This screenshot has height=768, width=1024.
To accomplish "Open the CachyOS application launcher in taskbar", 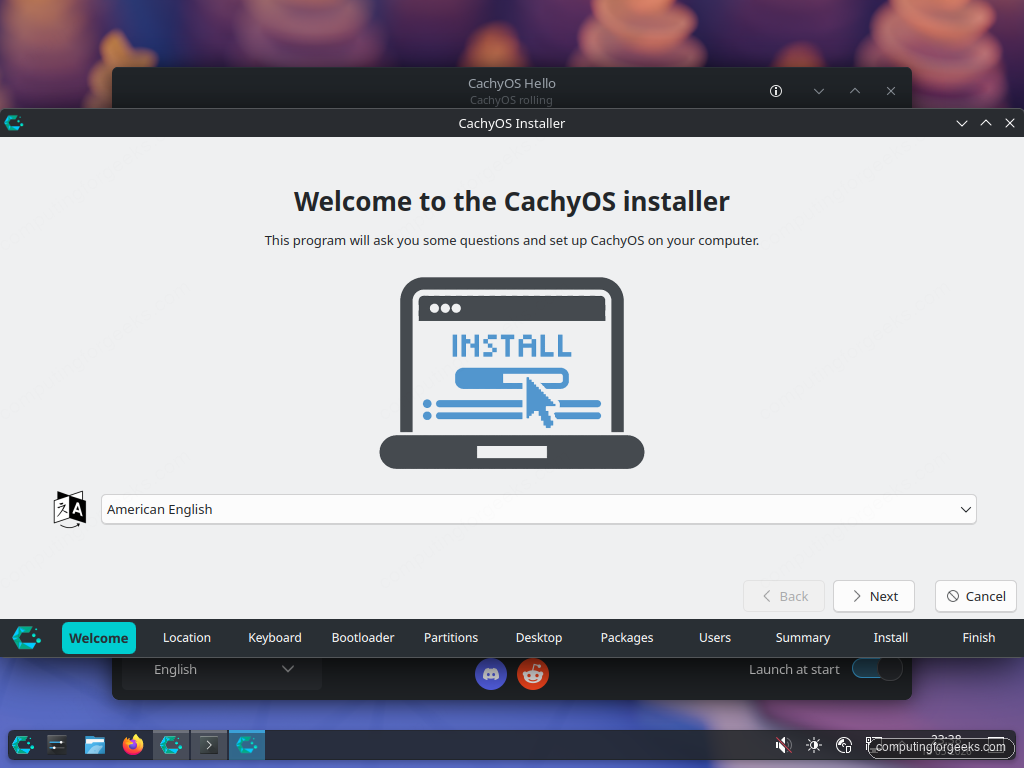I will (24, 744).
